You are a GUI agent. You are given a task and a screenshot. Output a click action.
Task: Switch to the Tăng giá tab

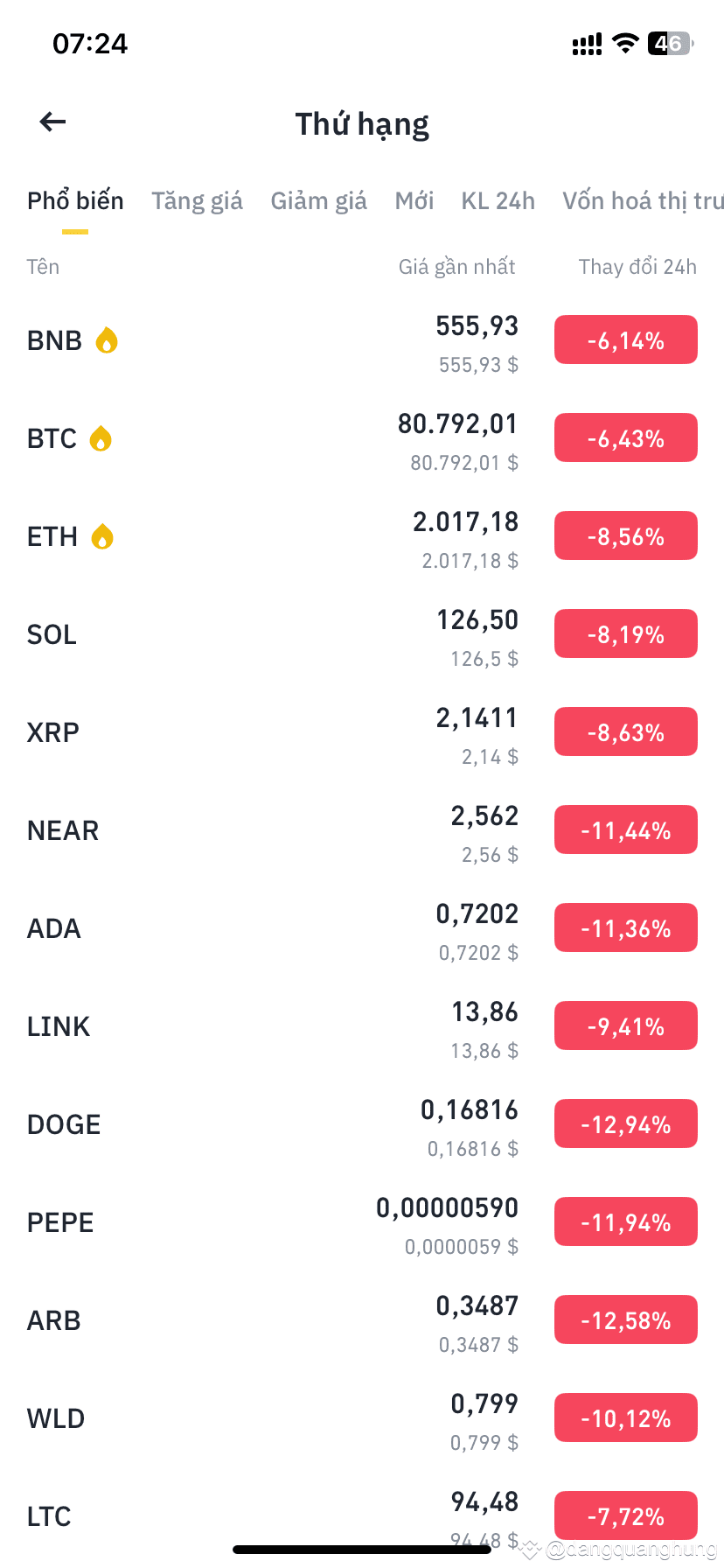(198, 201)
